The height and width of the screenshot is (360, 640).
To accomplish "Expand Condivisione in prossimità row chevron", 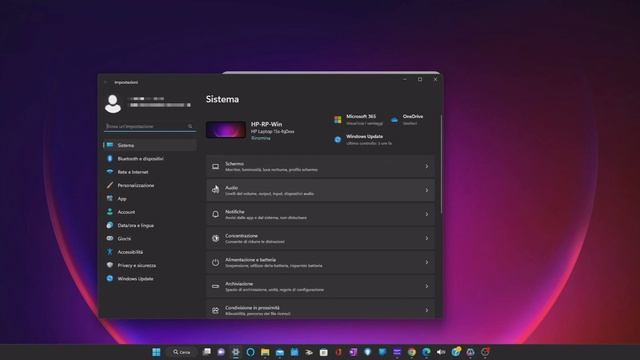I will pos(427,310).
